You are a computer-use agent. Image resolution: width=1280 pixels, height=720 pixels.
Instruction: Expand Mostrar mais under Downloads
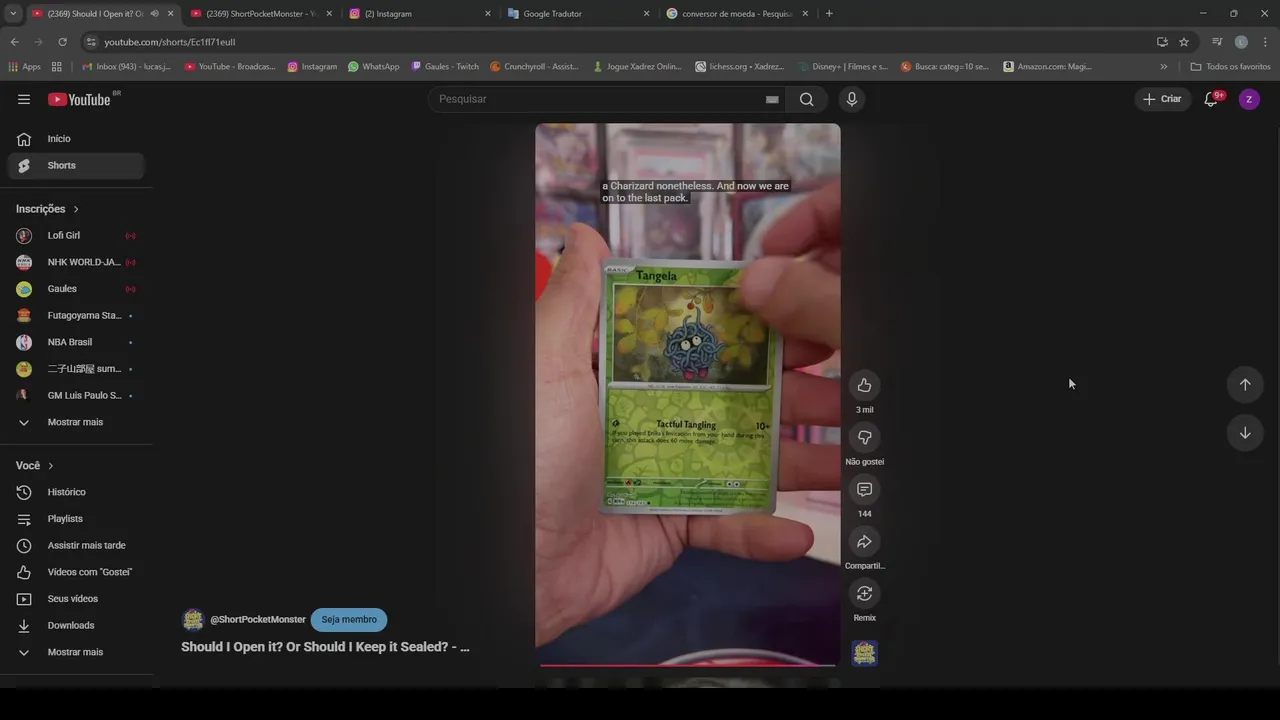(76, 652)
